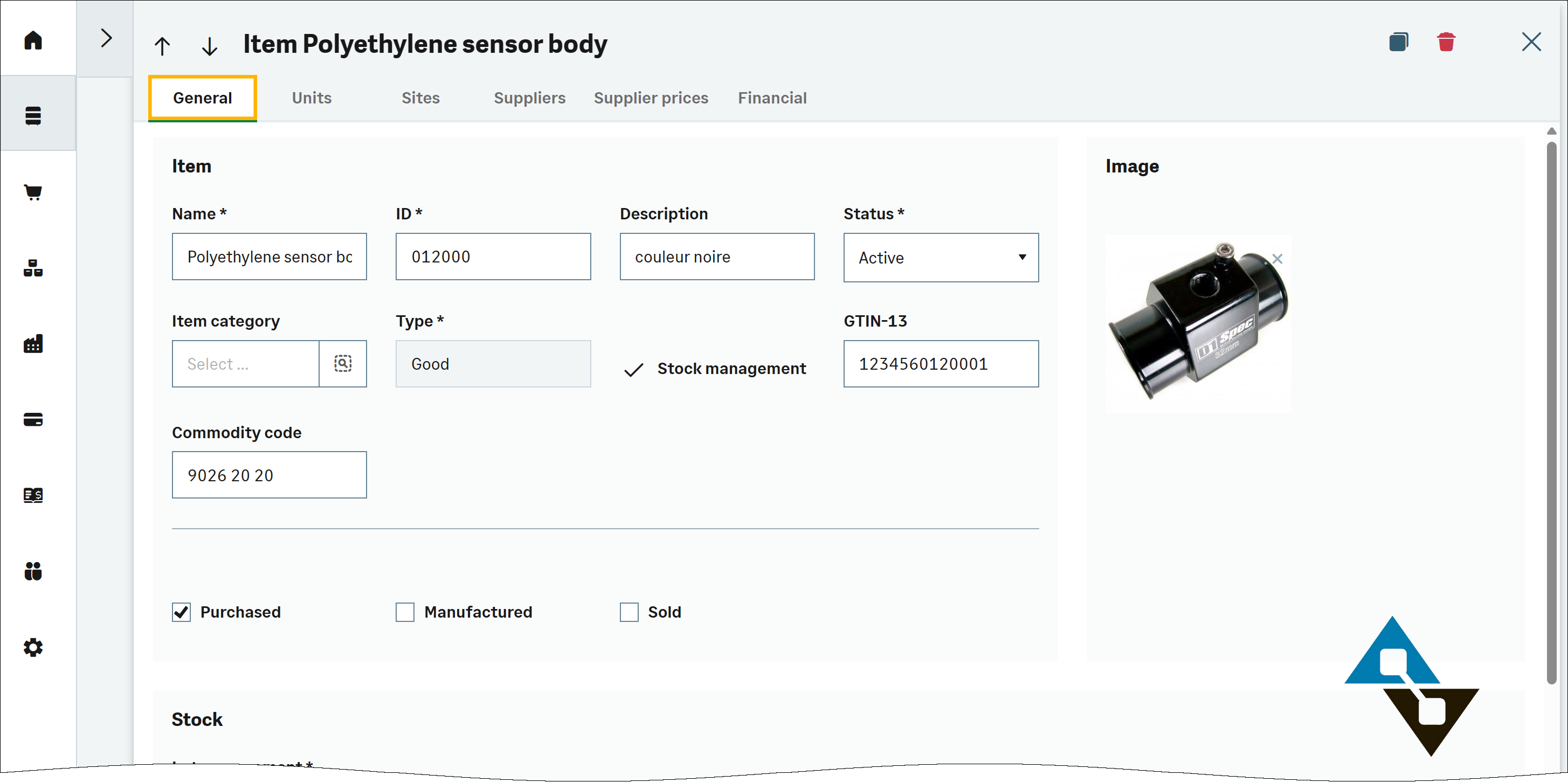Click the scrollbar up arrow

tap(1552, 132)
